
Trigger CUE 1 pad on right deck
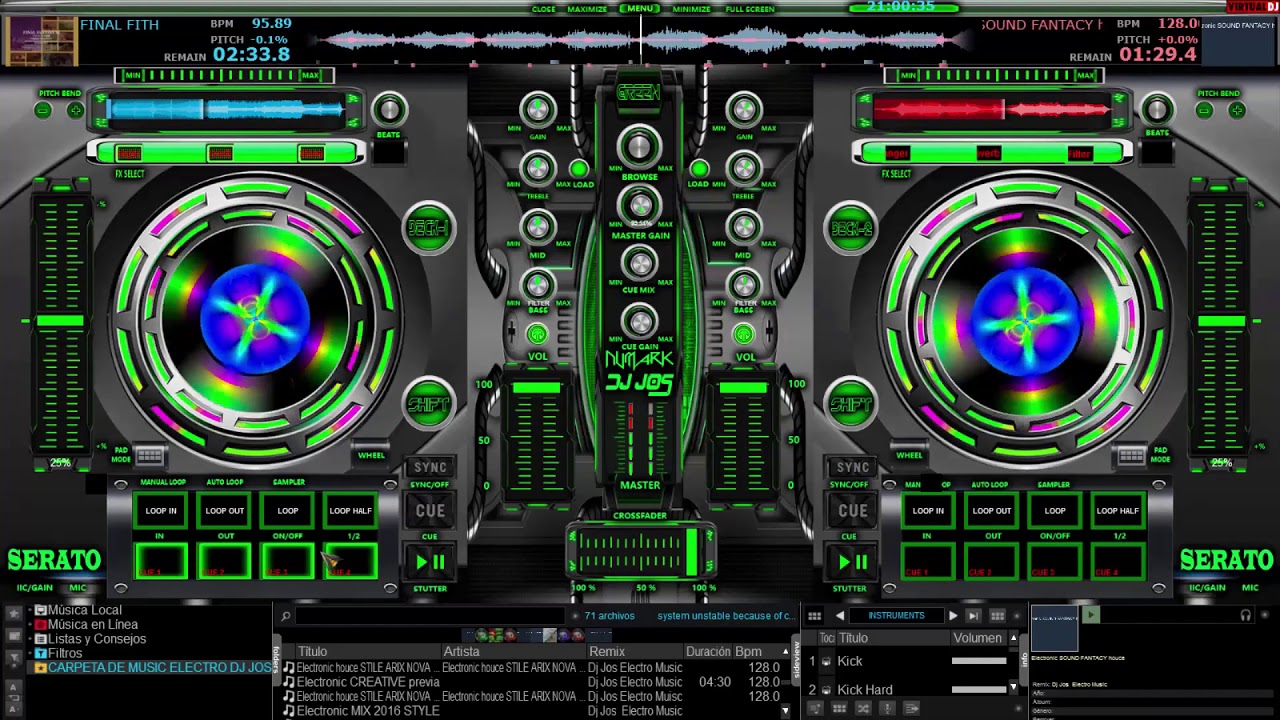coord(928,561)
